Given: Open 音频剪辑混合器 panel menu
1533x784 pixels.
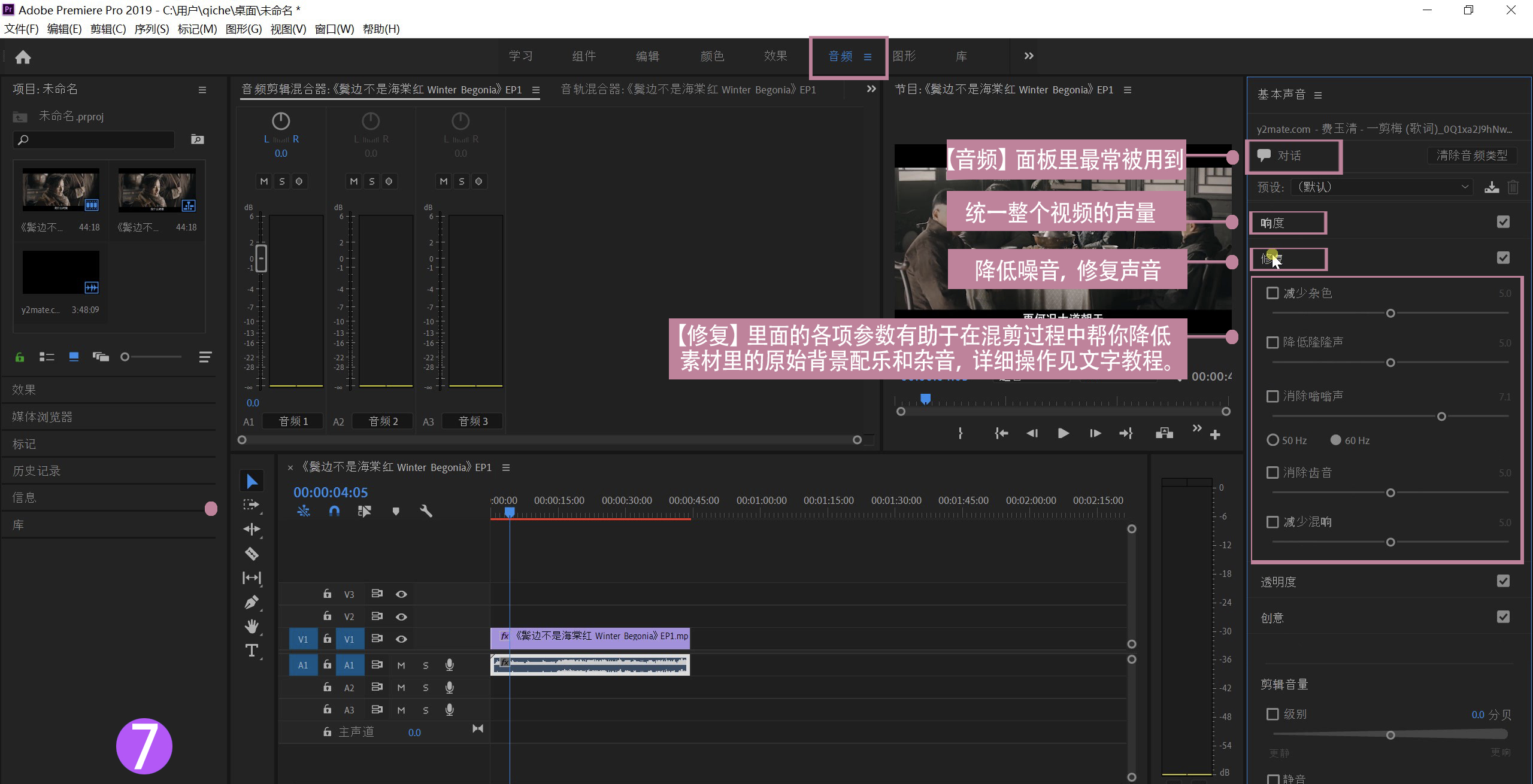Looking at the screenshot, I should tap(536, 90).
